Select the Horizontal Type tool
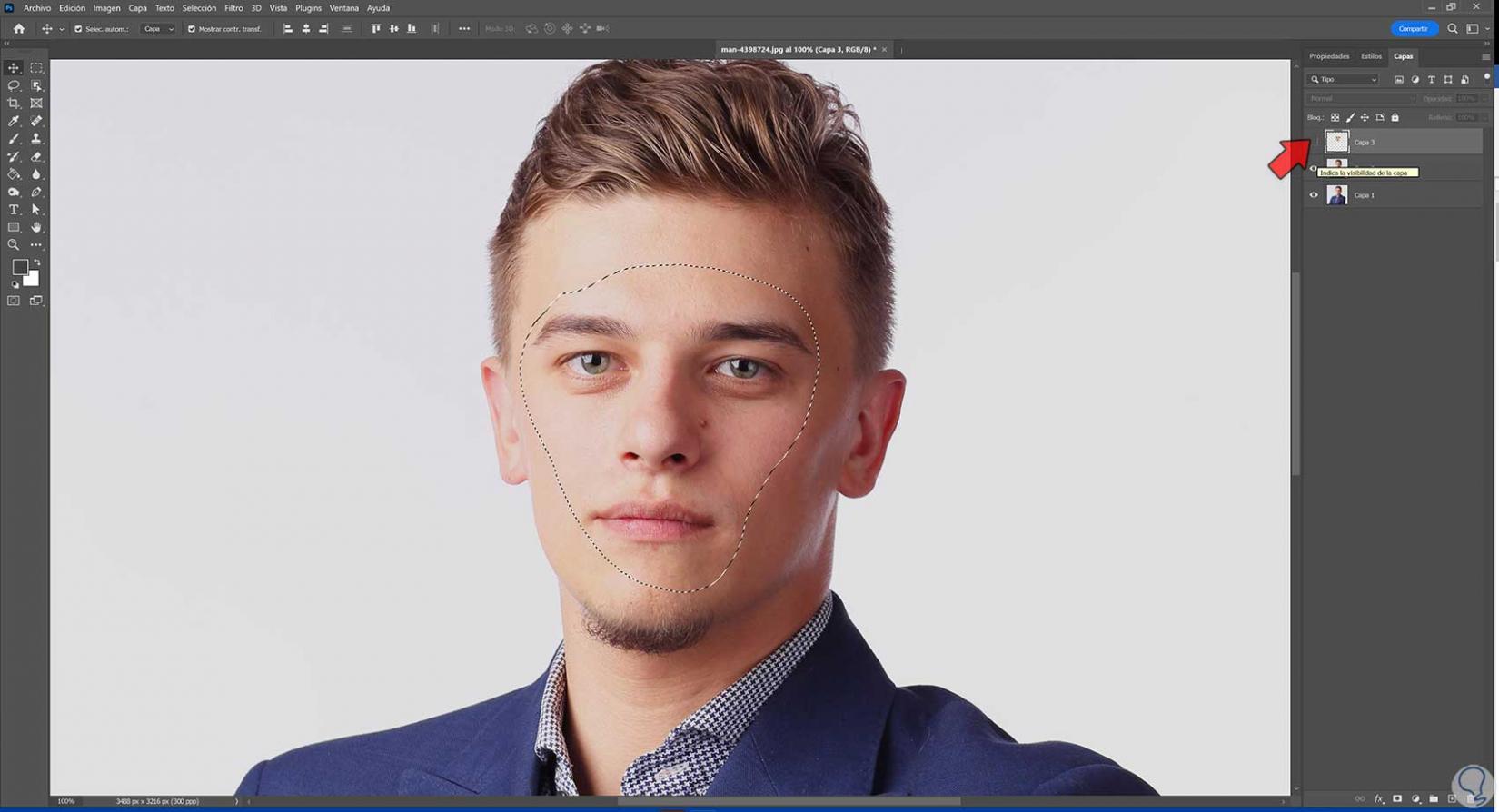Screen dimensions: 1499x812 [14, 210]
